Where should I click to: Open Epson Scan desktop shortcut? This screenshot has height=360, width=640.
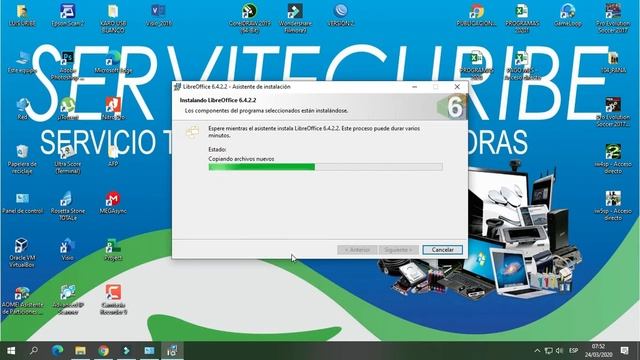pos(67,15)
